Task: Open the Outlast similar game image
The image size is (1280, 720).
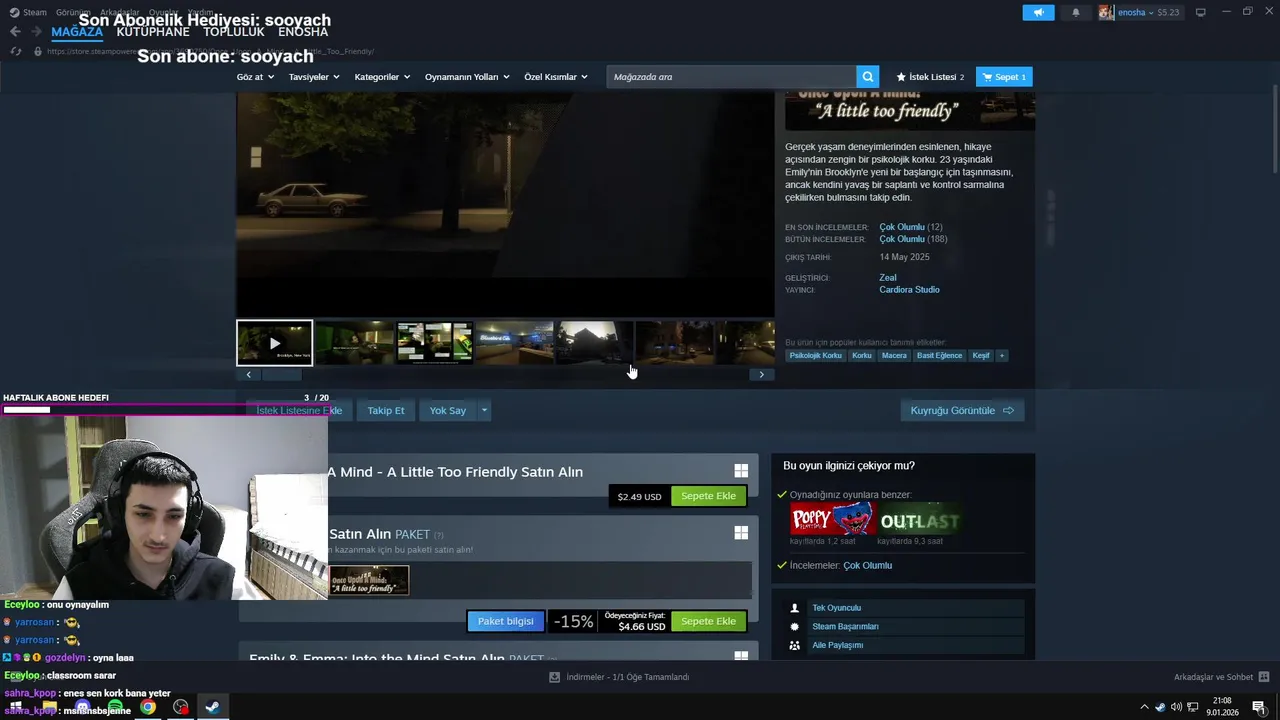Action: pyautogui.click(x=920, y=520)
